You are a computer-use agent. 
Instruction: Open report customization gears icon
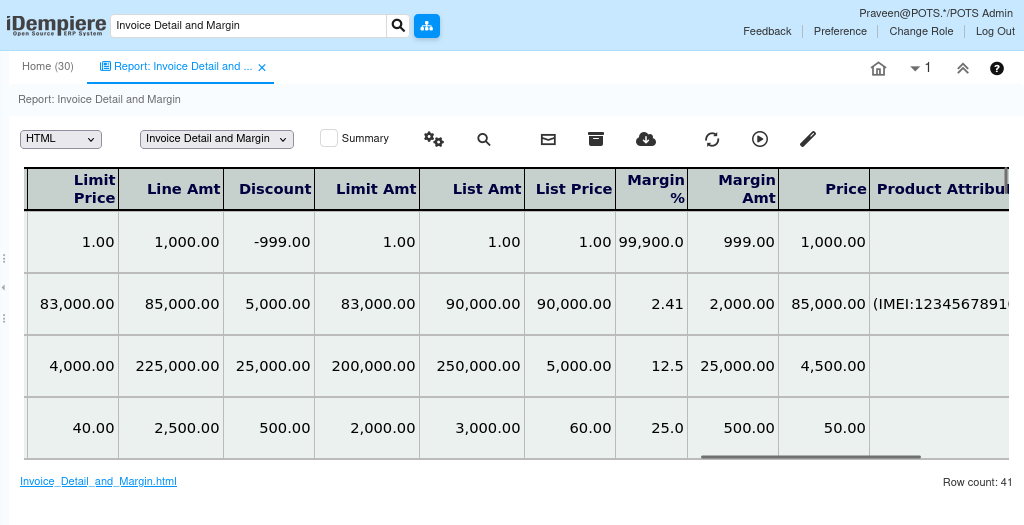click(x=434, y=138)
